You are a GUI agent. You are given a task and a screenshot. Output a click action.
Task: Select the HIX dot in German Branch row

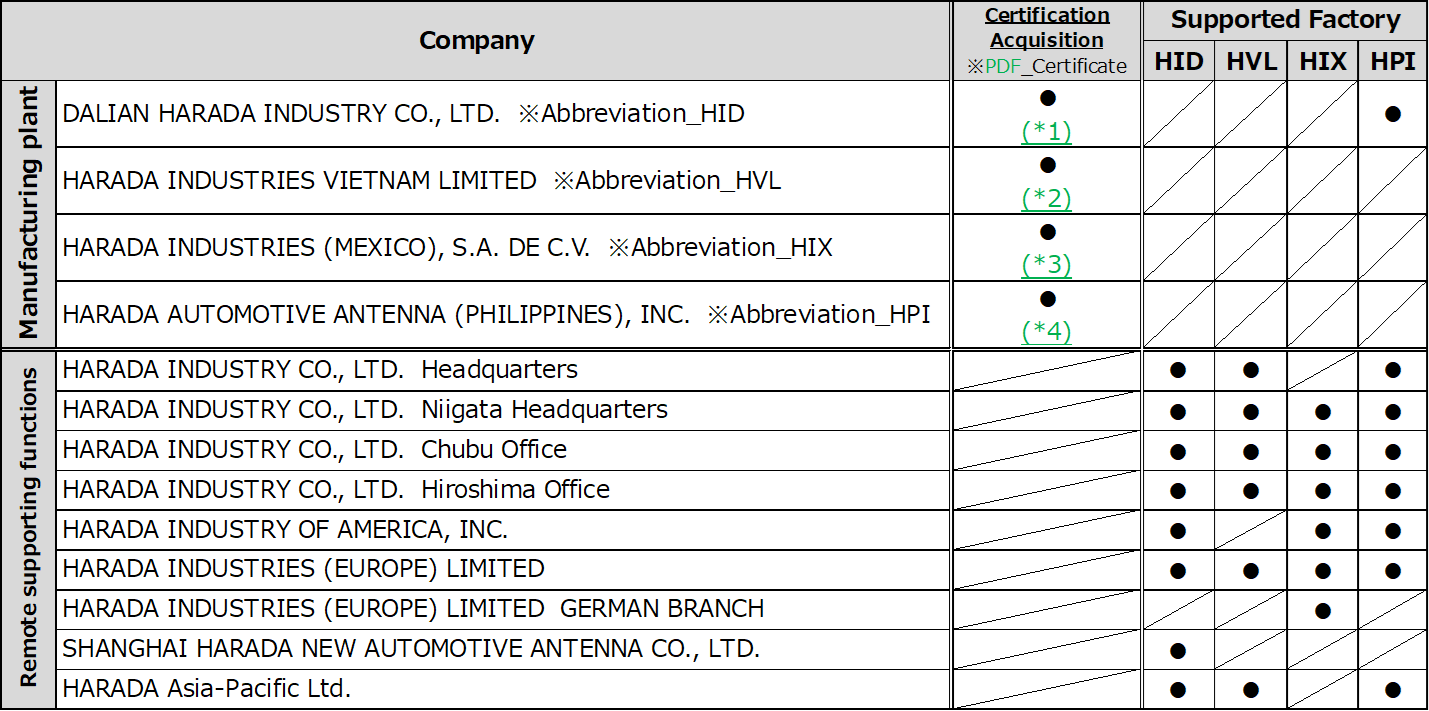coord(1322,610)
